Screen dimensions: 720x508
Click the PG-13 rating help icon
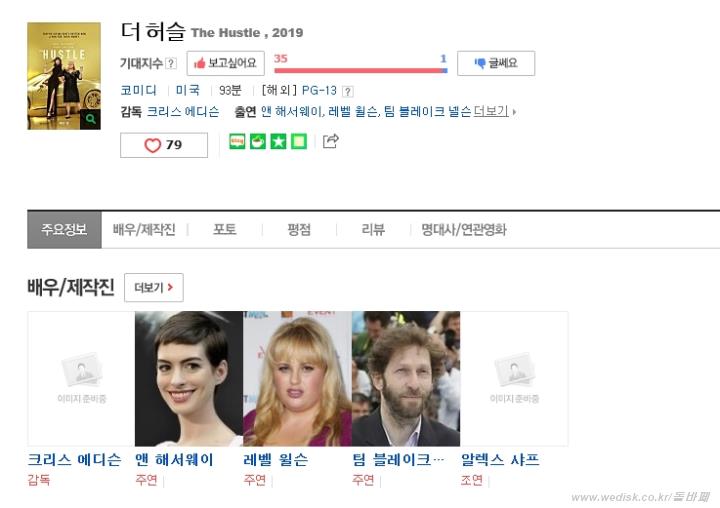click(x=348, y=91)
